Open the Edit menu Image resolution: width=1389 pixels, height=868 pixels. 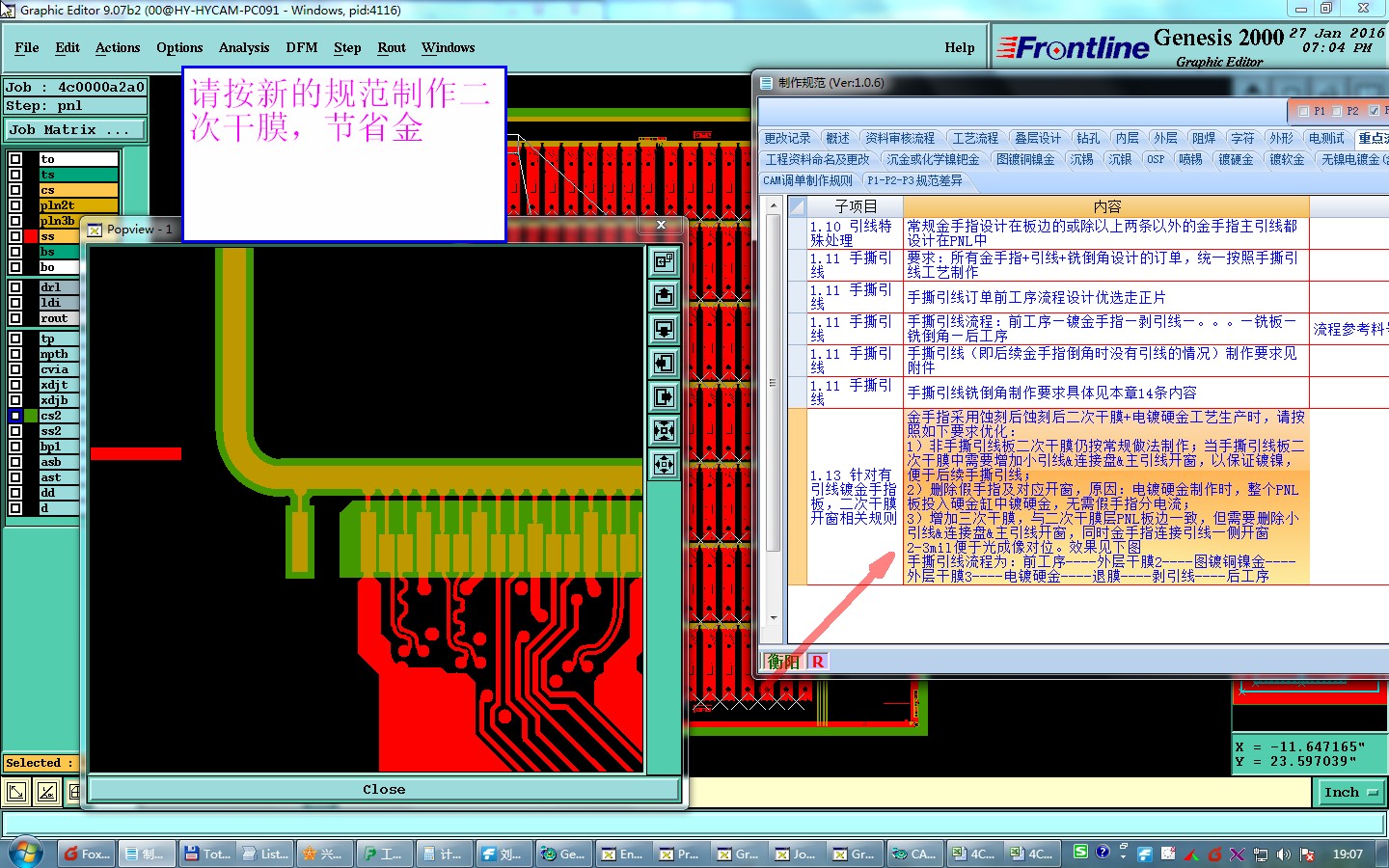click(68, 47)
